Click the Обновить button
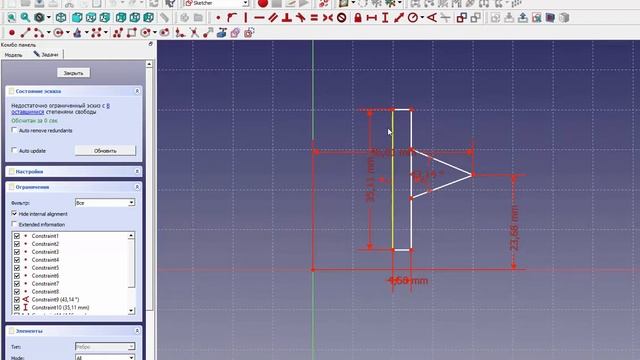Viewport: 640px width, 360px height. [105, 151]
